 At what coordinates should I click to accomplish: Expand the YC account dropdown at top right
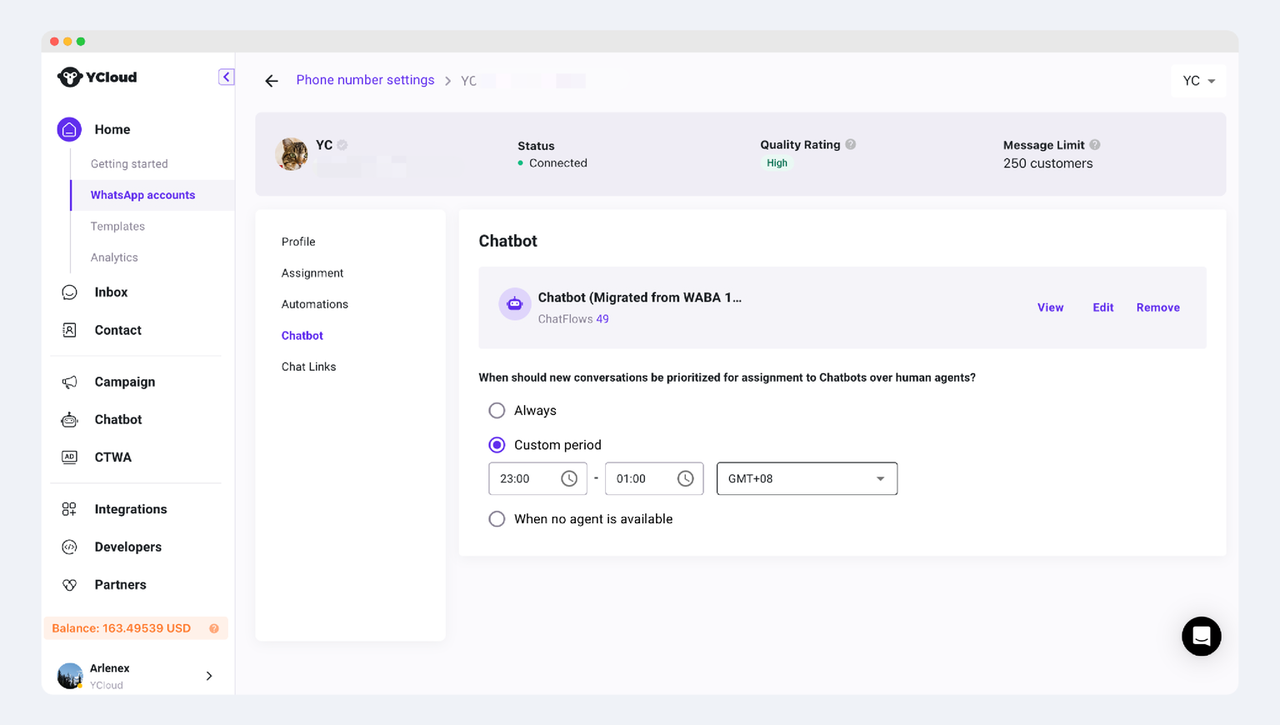coord(1198,81)
